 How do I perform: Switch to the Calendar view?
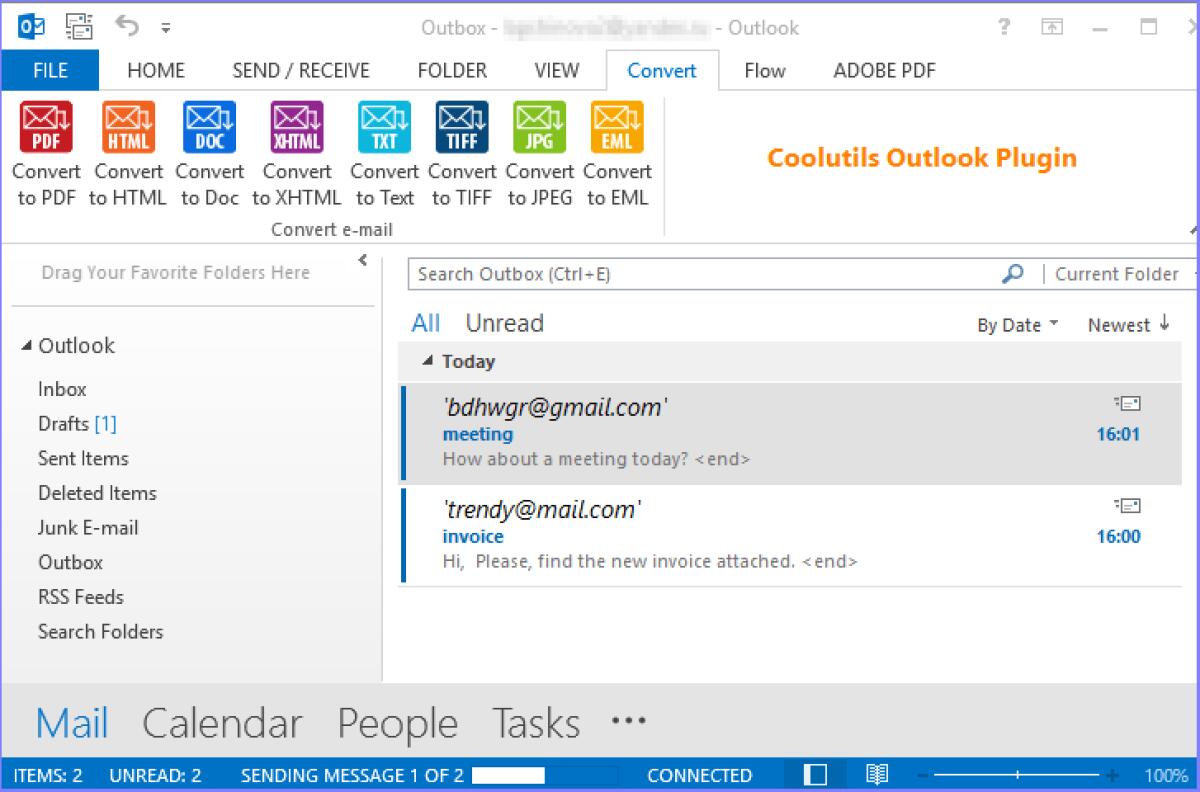click(x=222, y=722)
